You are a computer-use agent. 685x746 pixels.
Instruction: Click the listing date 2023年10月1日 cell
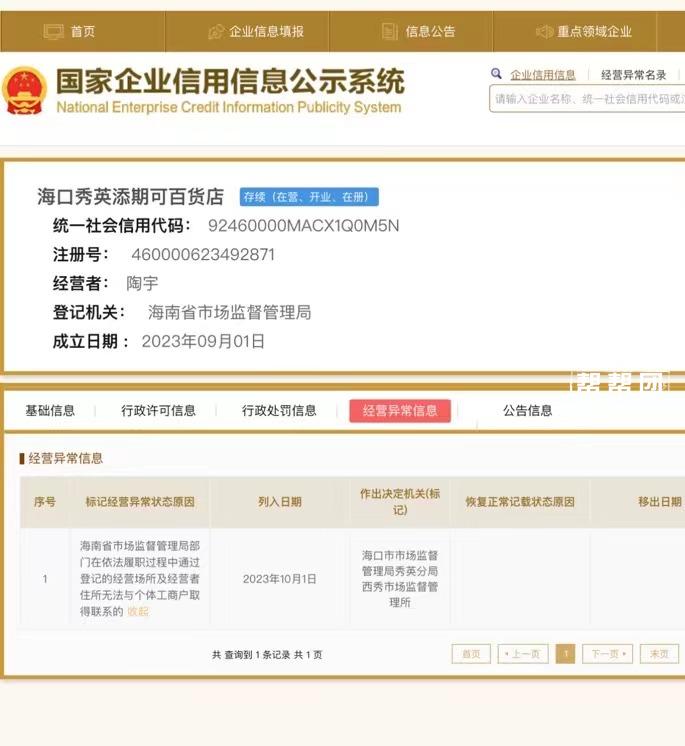[280, 579]
